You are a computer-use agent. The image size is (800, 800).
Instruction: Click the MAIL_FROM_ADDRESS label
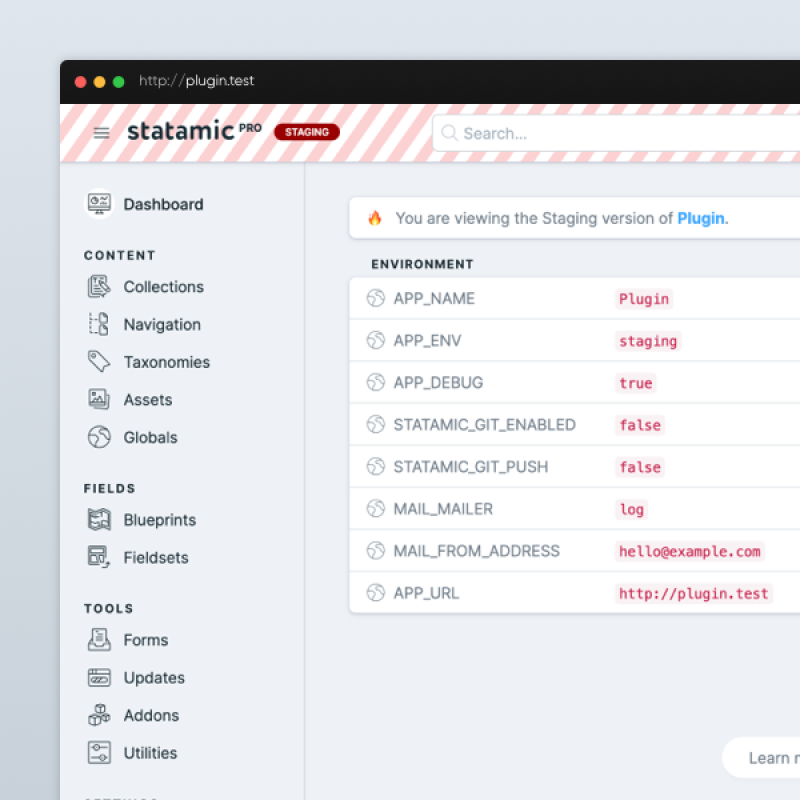pyautogui.click(x=477, y=551)
